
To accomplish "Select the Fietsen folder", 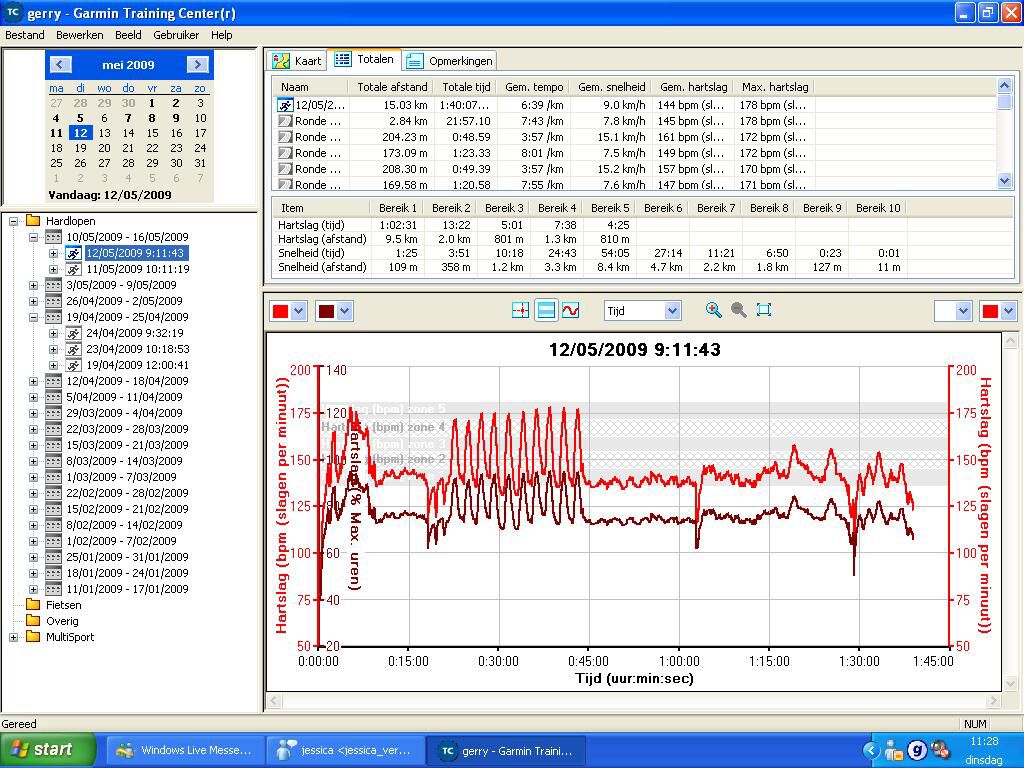I will tap(63, 605).
